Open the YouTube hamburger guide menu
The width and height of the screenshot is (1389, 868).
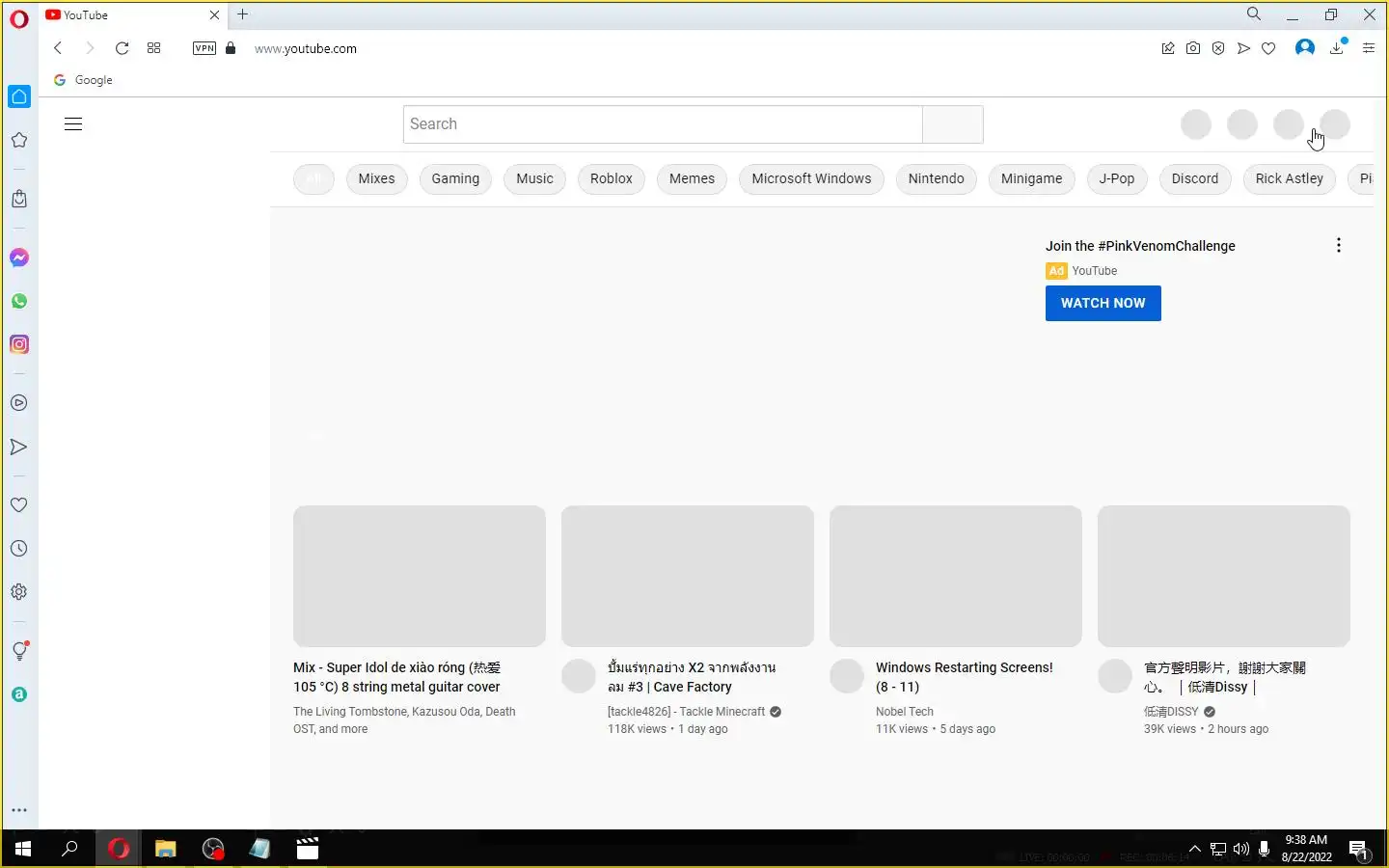(73, 123)
